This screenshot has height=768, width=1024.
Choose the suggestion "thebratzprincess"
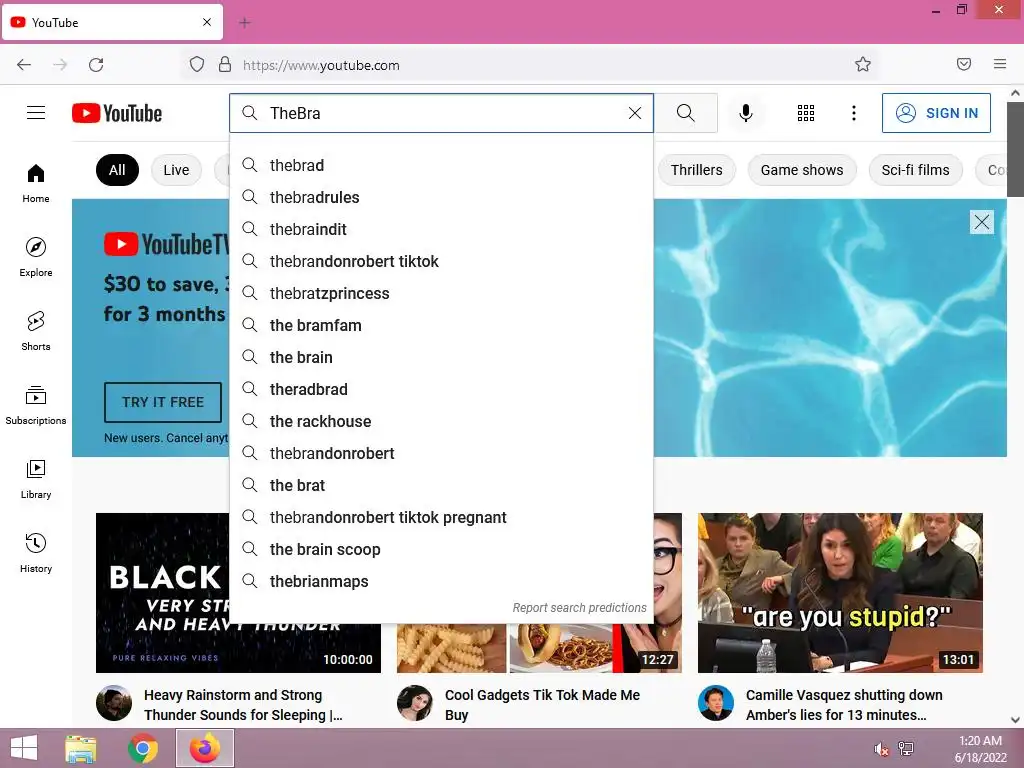(x=441, y=293)
